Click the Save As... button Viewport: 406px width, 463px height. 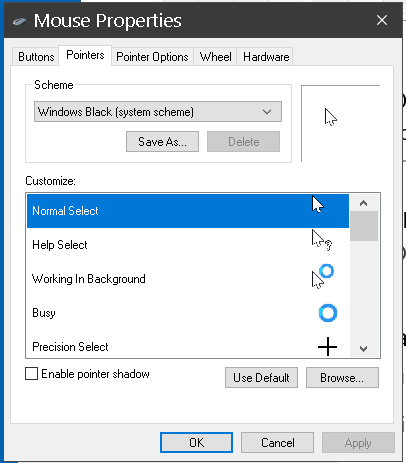coord(162,142)
